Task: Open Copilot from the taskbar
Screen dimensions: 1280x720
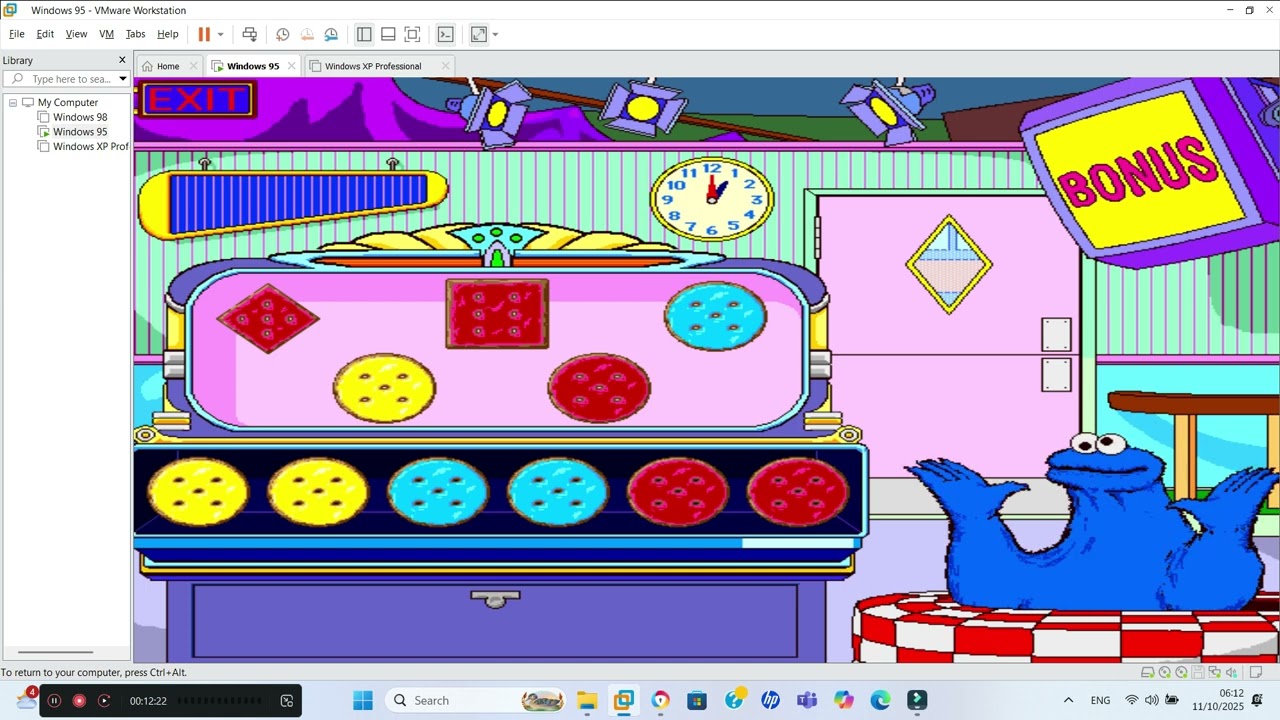Action: tap(844, 700)
